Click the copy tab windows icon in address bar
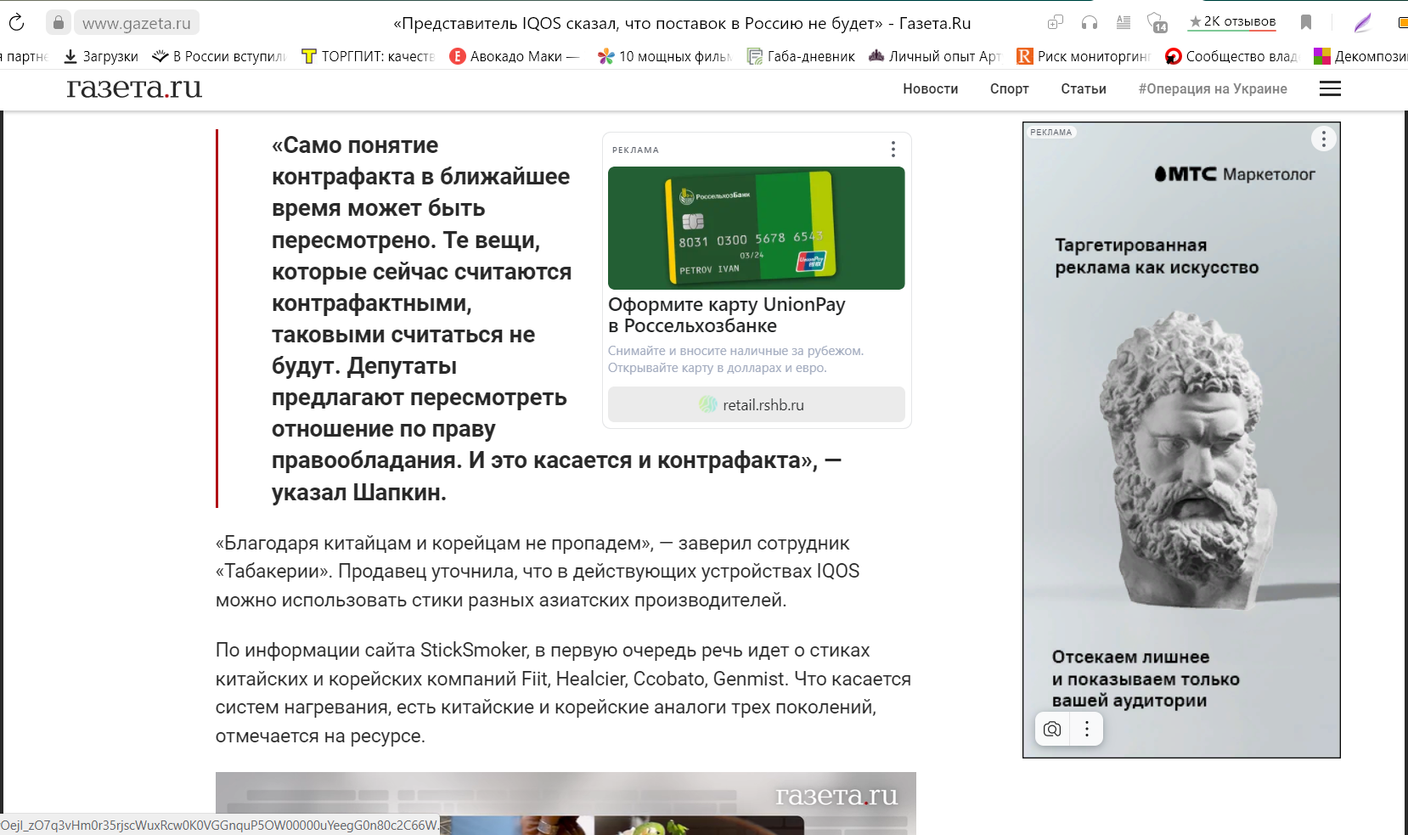Screen dimensions: 1408x835 pos(1055,22)
